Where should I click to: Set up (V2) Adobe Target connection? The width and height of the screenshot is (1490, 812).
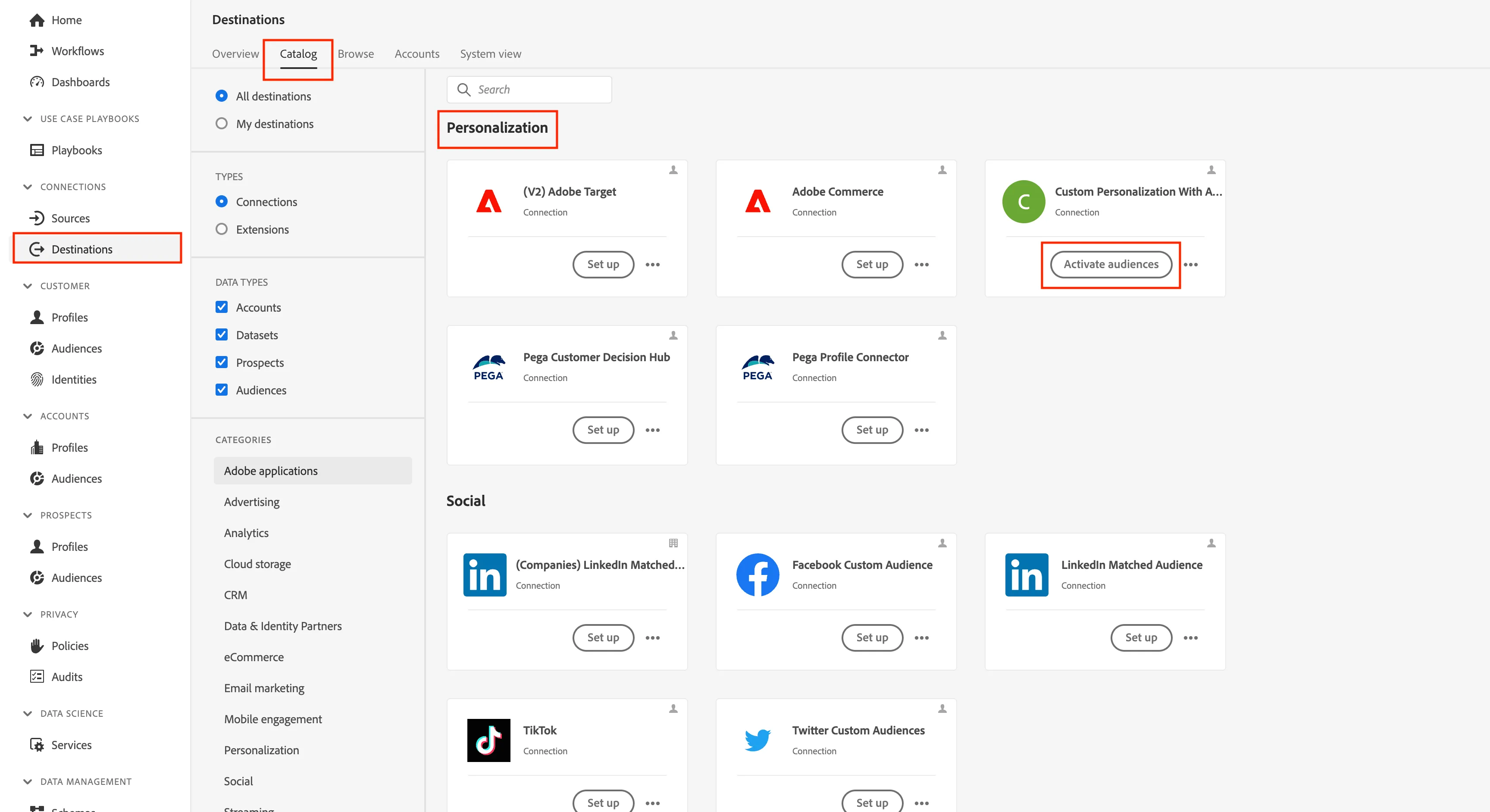click(x=603, y=264)
